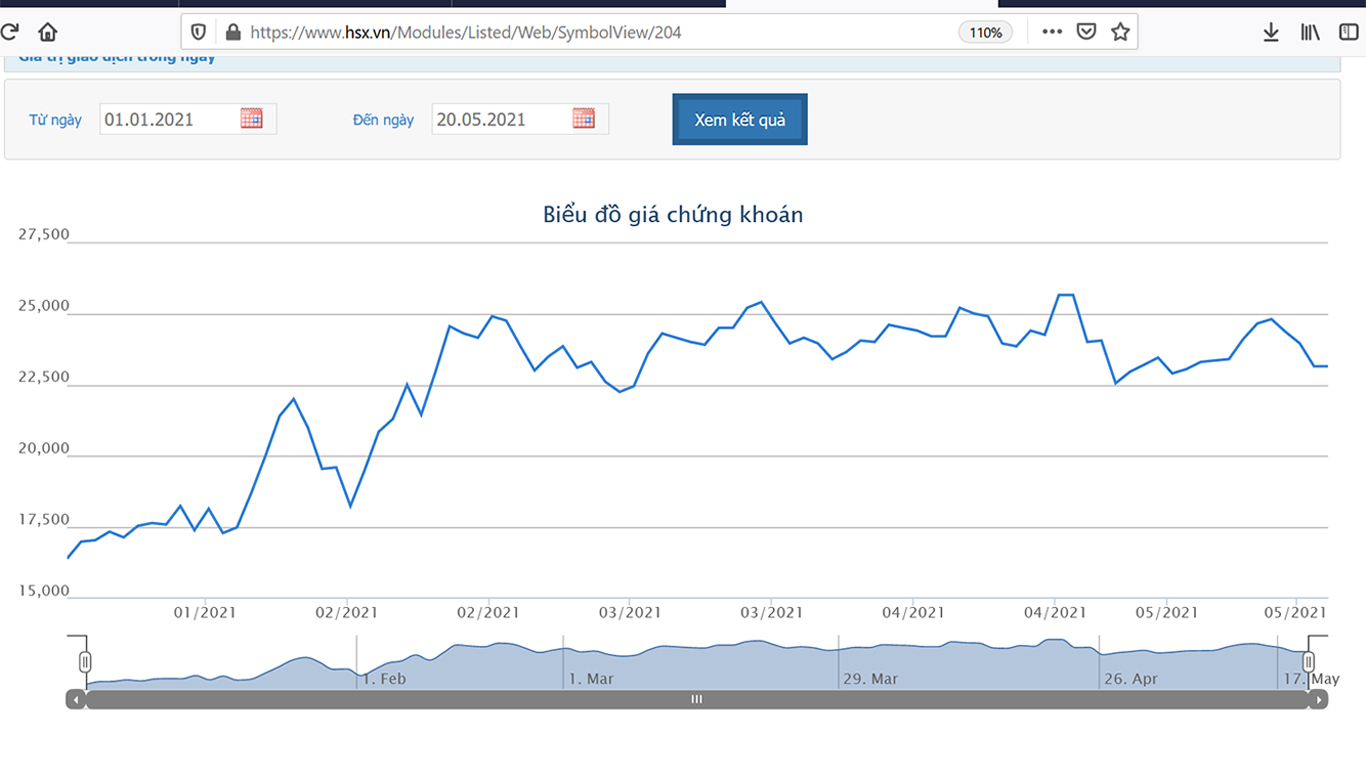Reload the current page
1366x768 pixels.
click(9, 32)
